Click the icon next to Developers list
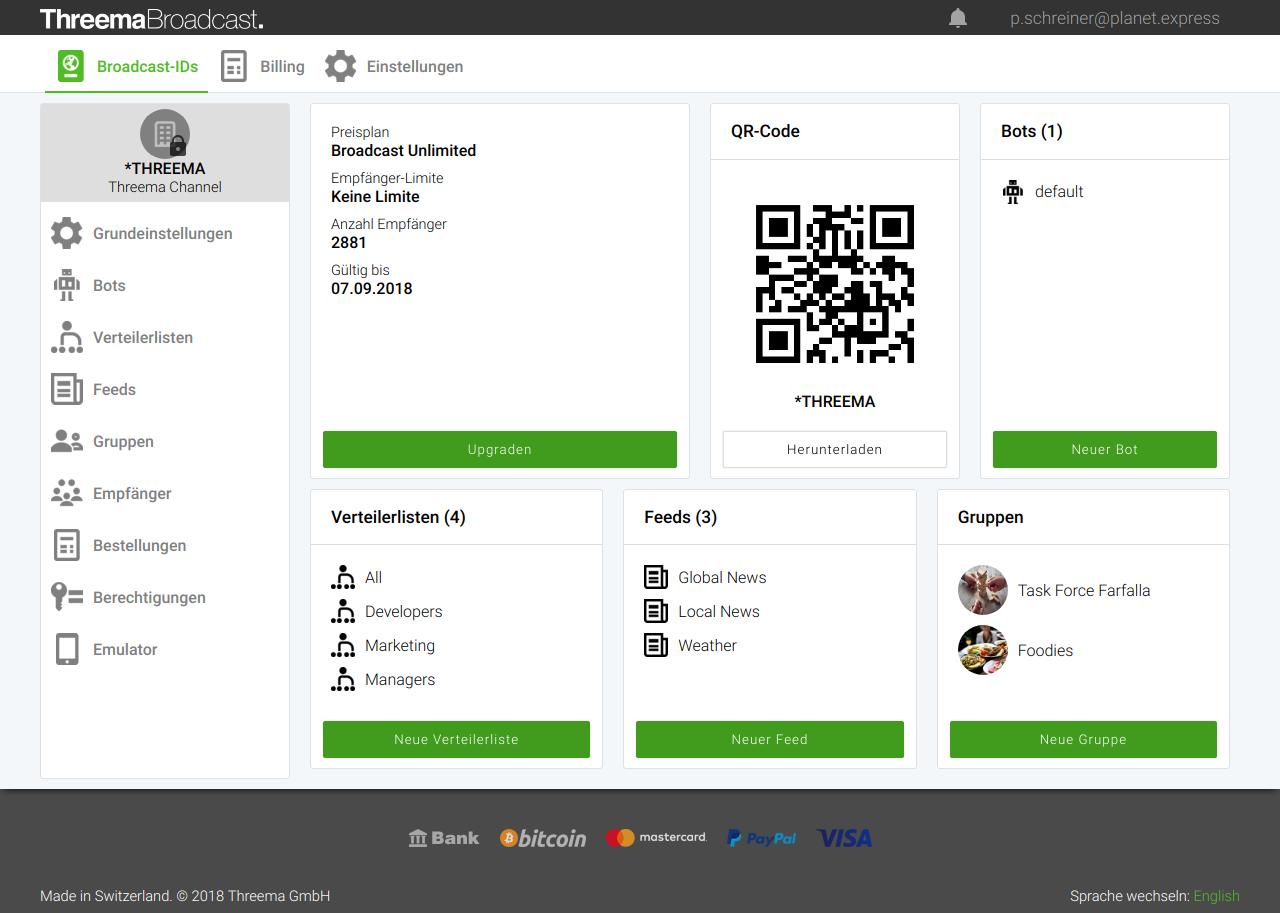The height and width of the screenshot is (913, 1280). tap(343, 612)
